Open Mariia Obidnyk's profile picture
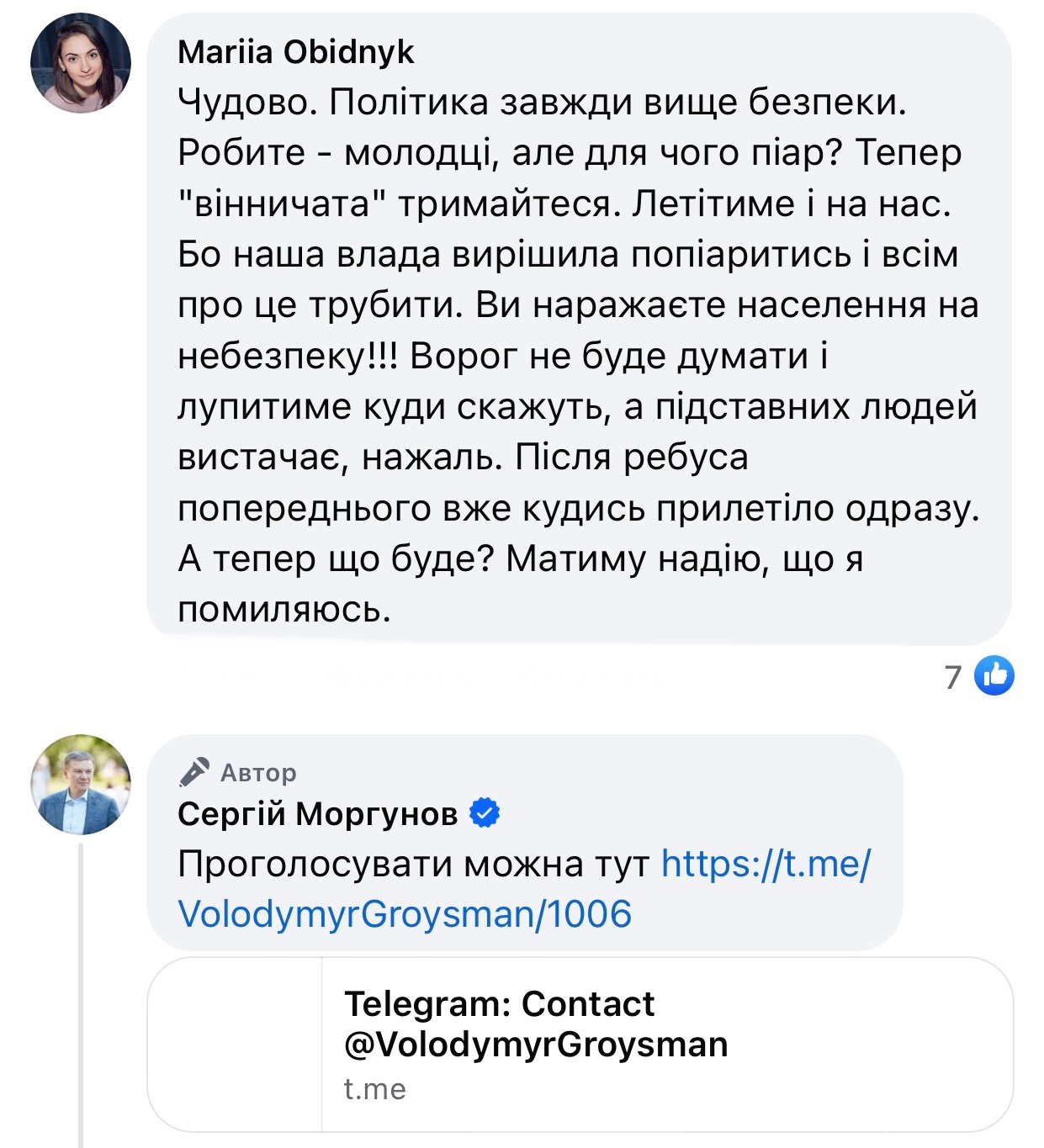 [x=81, y=63]
